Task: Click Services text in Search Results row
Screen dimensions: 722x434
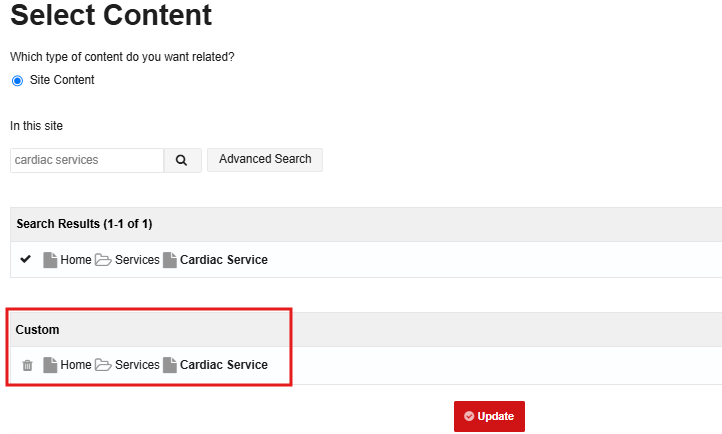Action: [x=137, y=260]
